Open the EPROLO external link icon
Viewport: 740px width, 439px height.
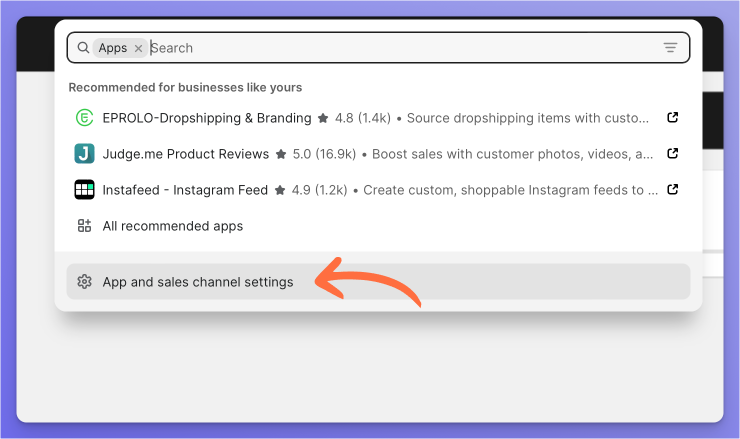pyautogui.click(x=672, y=118)
